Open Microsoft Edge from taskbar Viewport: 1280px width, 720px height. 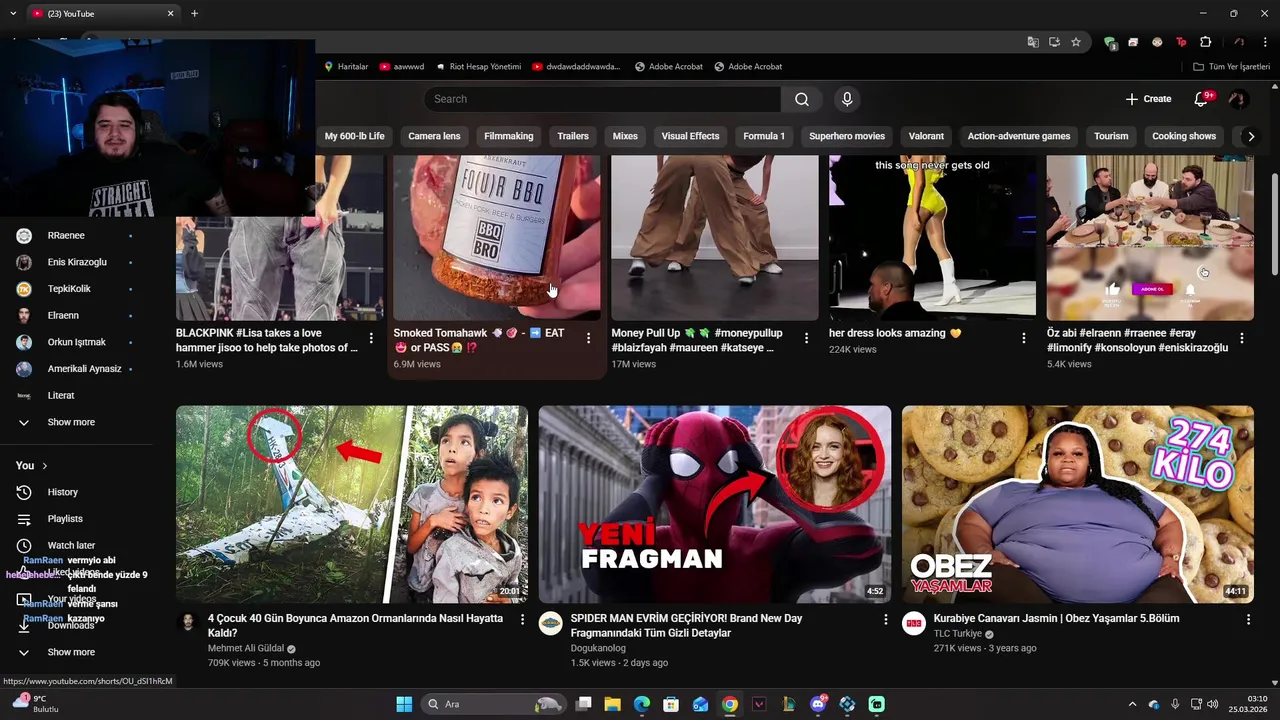click(642, 704)
